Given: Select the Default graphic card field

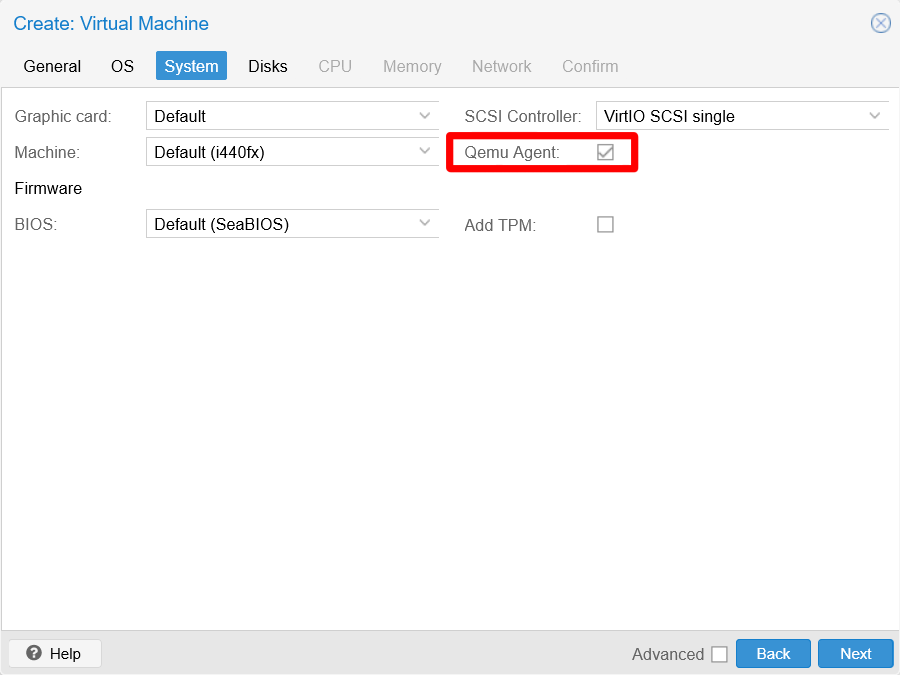Looking at the screenshot, I should [280, 116].
